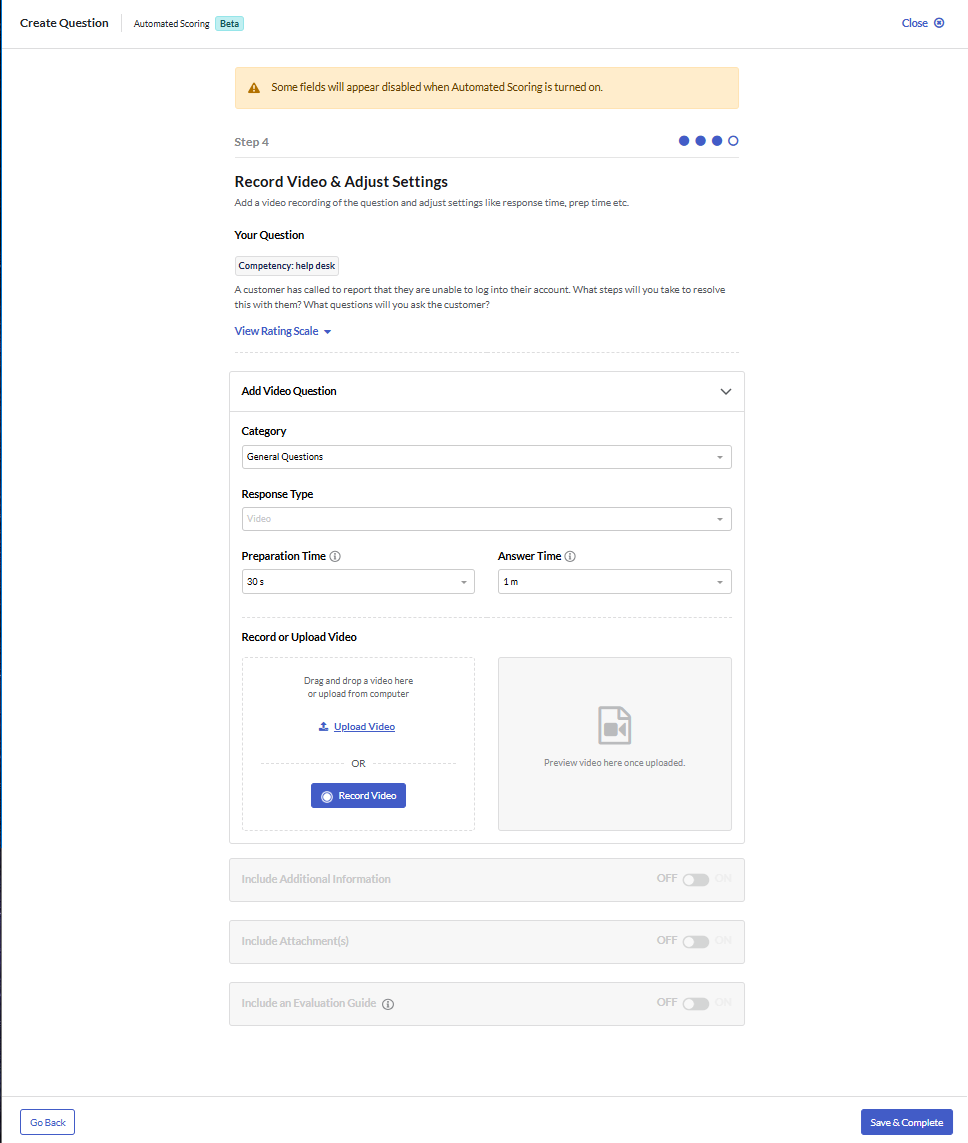Click the Create Question title
Image resolution: width=968 pixels, height=1143 pixels.
click(64, 23)
